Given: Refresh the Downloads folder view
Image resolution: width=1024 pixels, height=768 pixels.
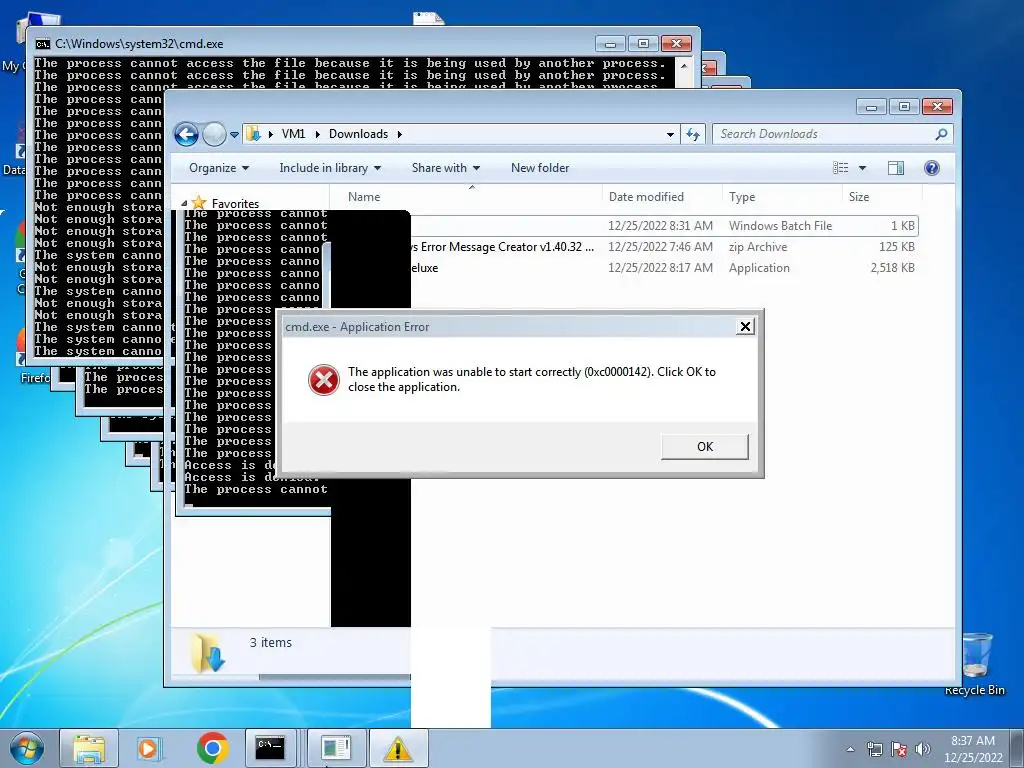Looking at the screenshot, I should tap(693, 135).
